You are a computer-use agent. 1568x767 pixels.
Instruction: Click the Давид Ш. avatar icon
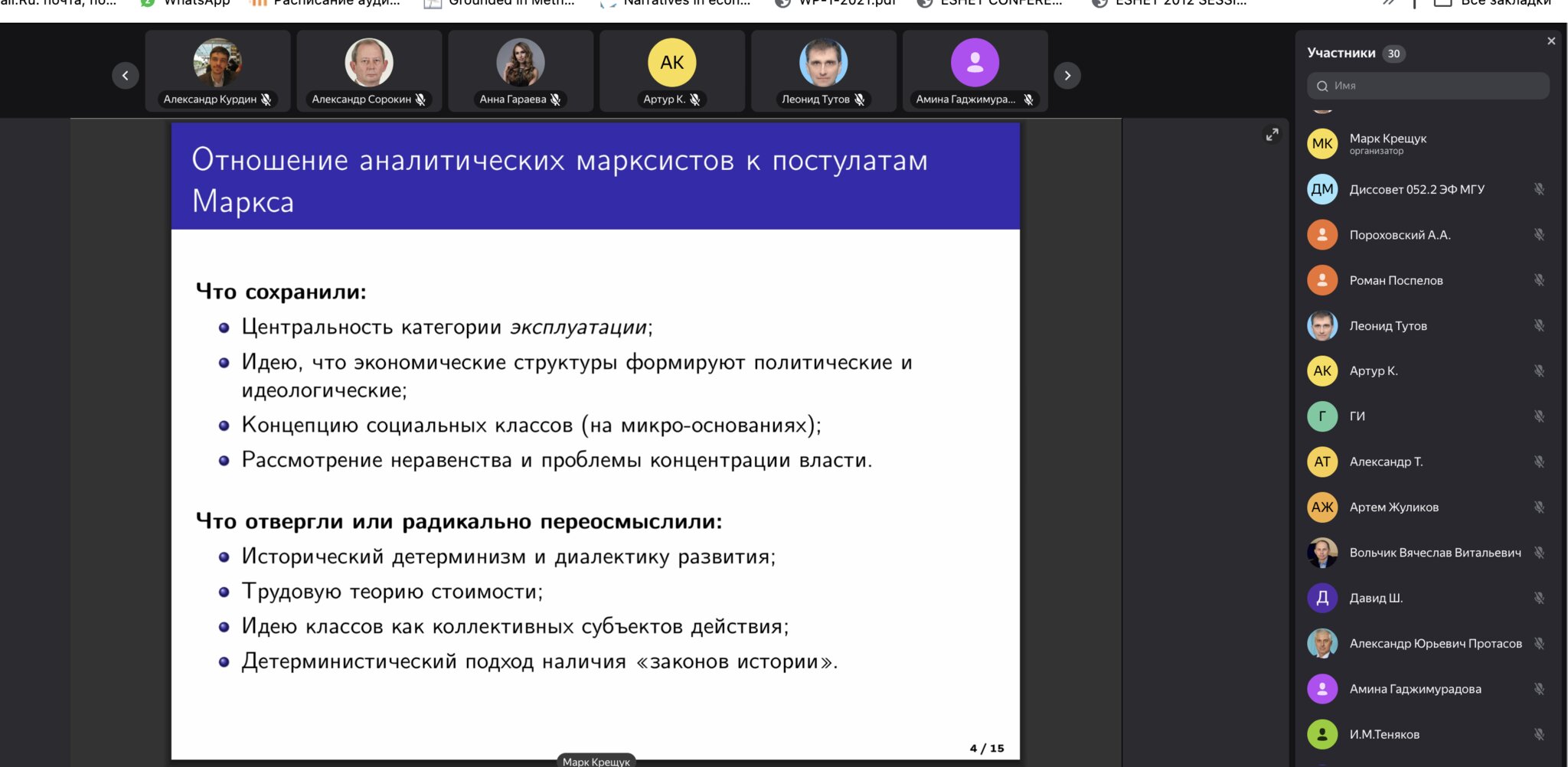[1322, 598]
